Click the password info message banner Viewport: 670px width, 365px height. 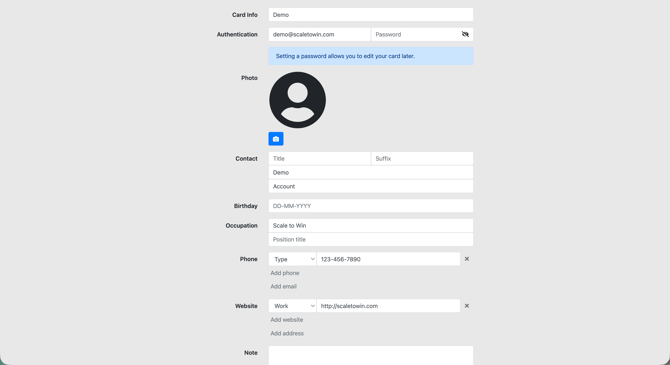pos(371,56)
